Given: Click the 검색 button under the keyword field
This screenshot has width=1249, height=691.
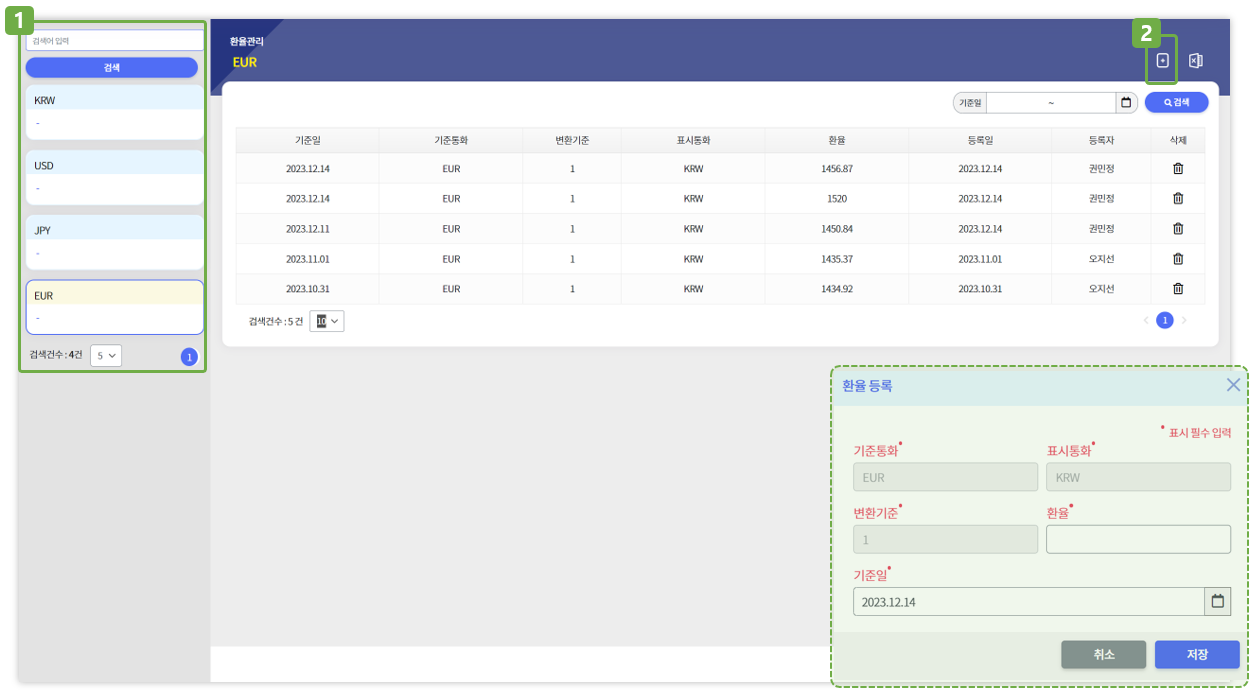Looking at the screenshot, I should click(x=112, y=68).
